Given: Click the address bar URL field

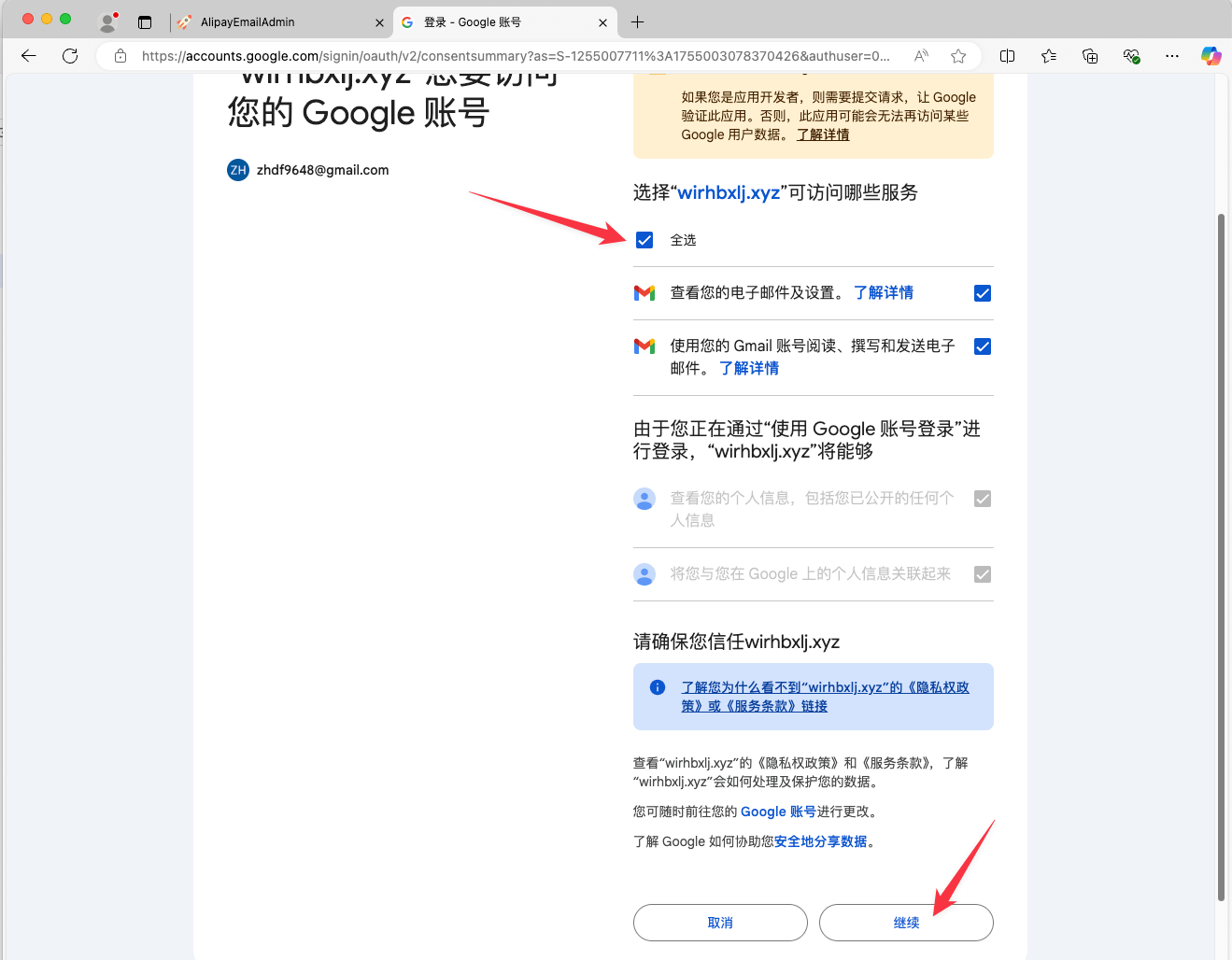Looking at the screenshot, I should (516, 56).
